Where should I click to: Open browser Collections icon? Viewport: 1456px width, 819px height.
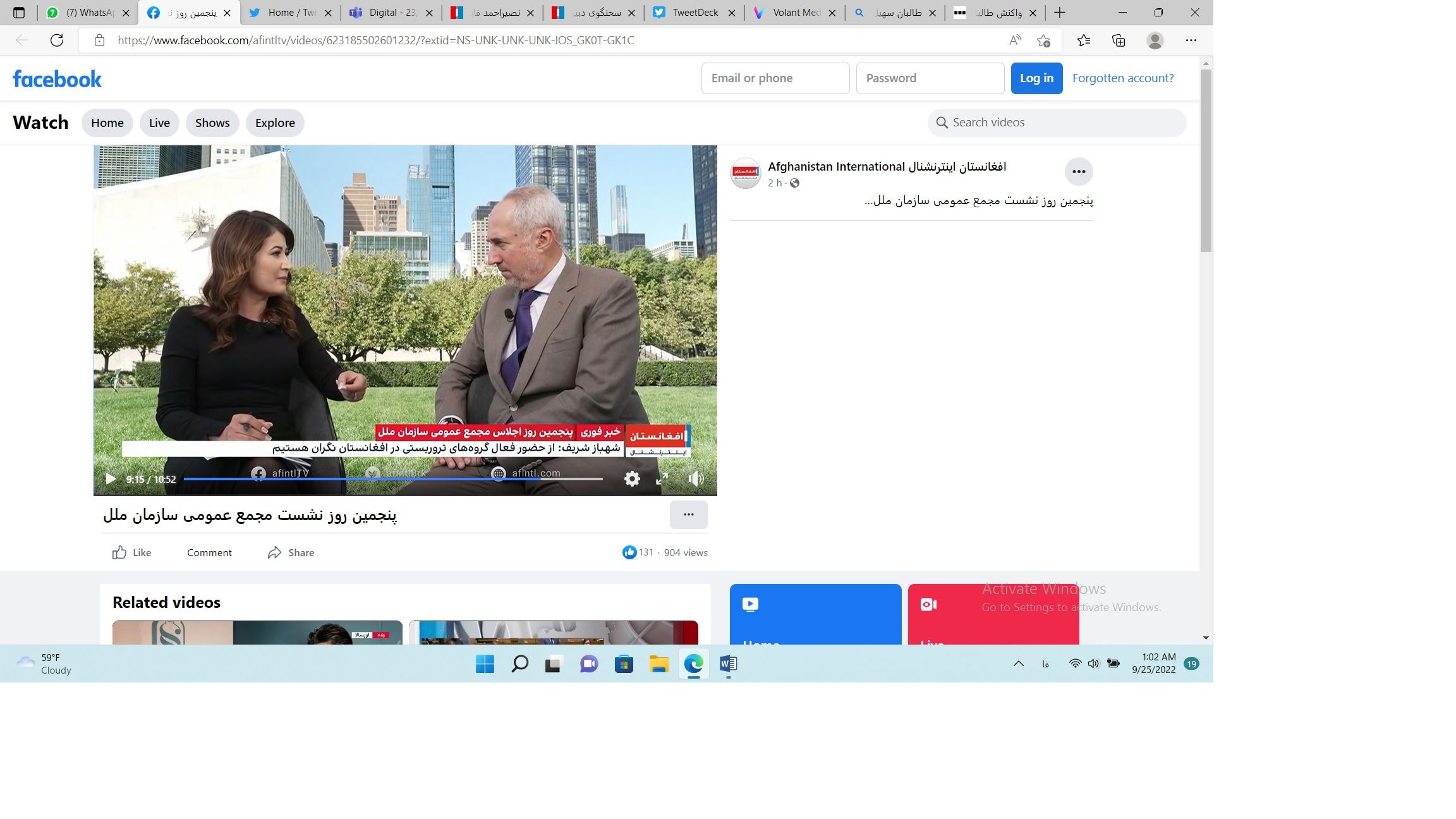coord(1119,40)
